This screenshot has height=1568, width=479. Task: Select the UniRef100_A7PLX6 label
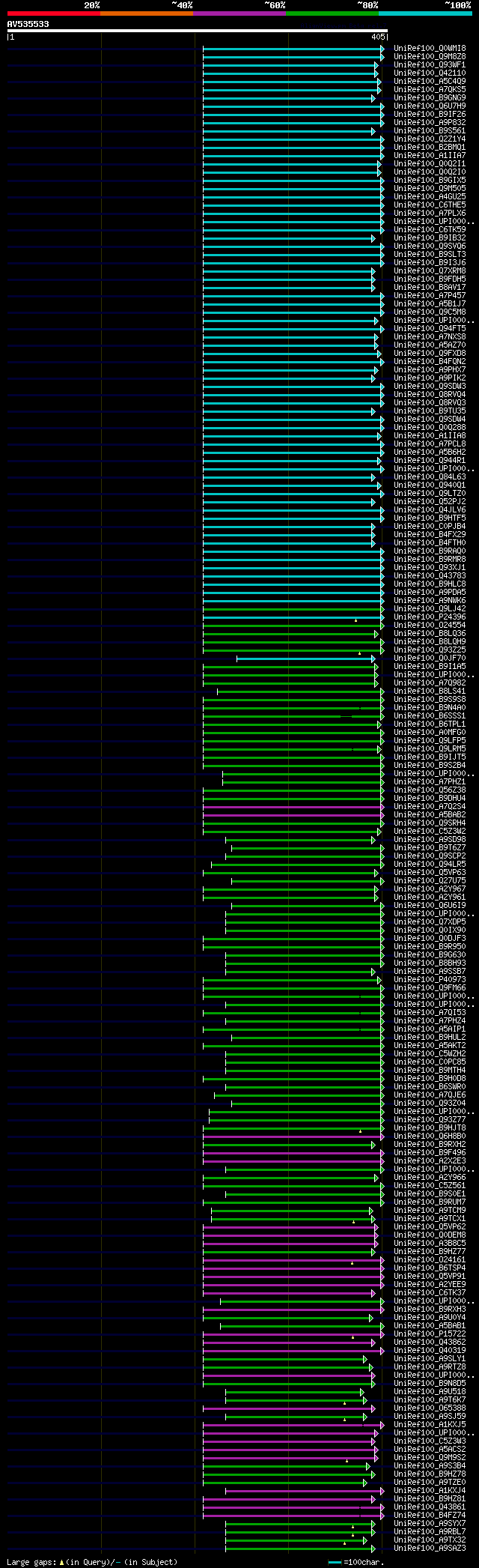click(x=430, y=214)
